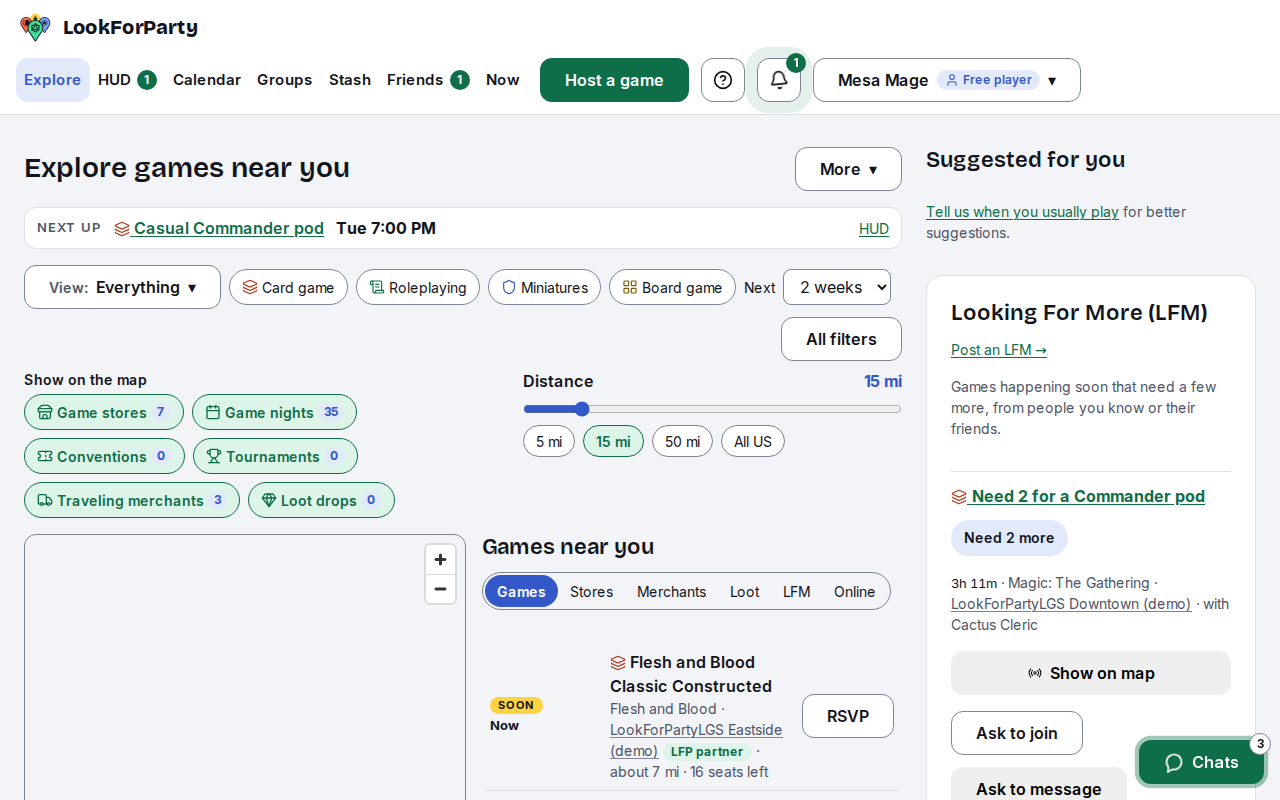This screenshot has height=800, width=1280.
Task: Click the Free player badge icon
Action: pyautogui.click(x=952, y=80)
